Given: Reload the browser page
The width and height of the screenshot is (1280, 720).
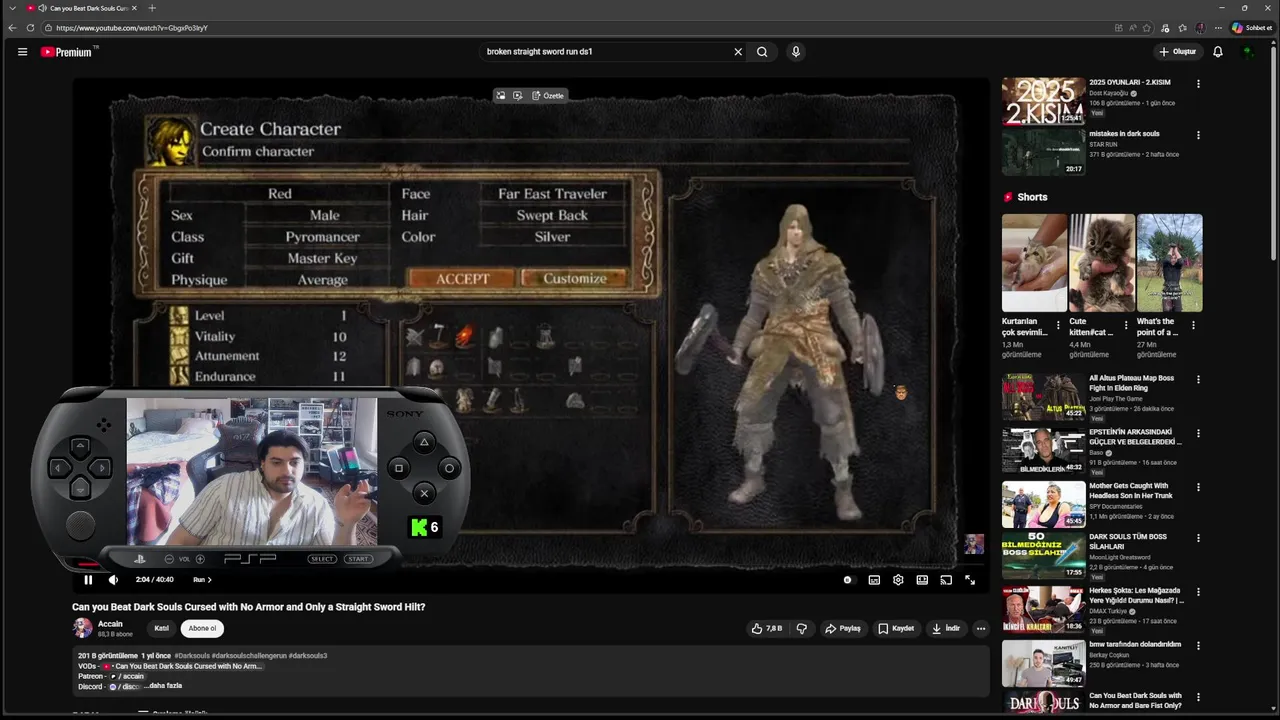Looking at the screenshot, I should pyautogui.click(x=30, y=28).
